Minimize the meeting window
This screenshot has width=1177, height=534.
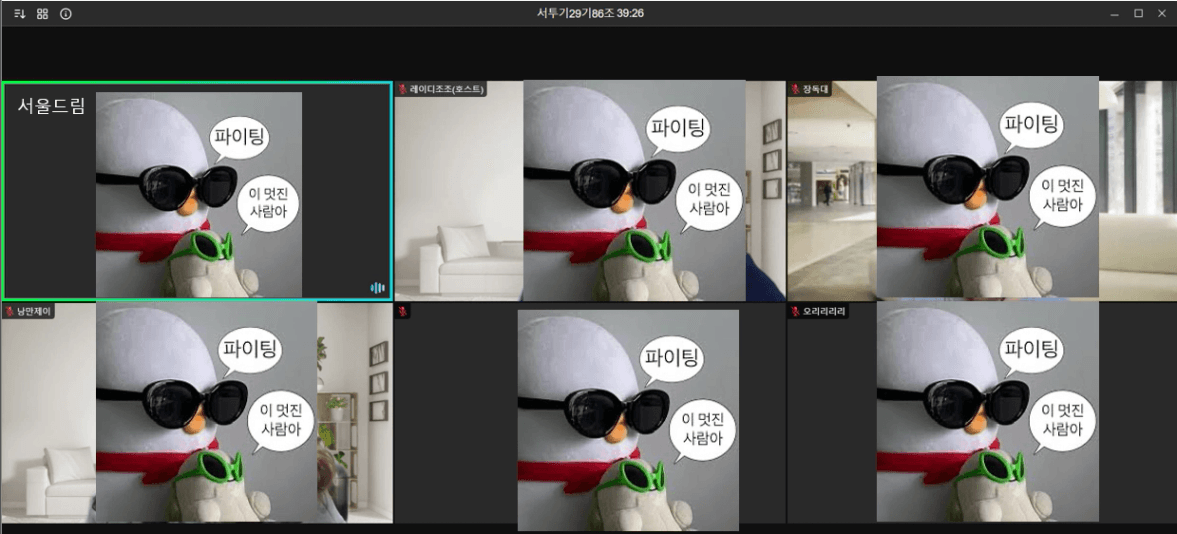[1115, 14]
